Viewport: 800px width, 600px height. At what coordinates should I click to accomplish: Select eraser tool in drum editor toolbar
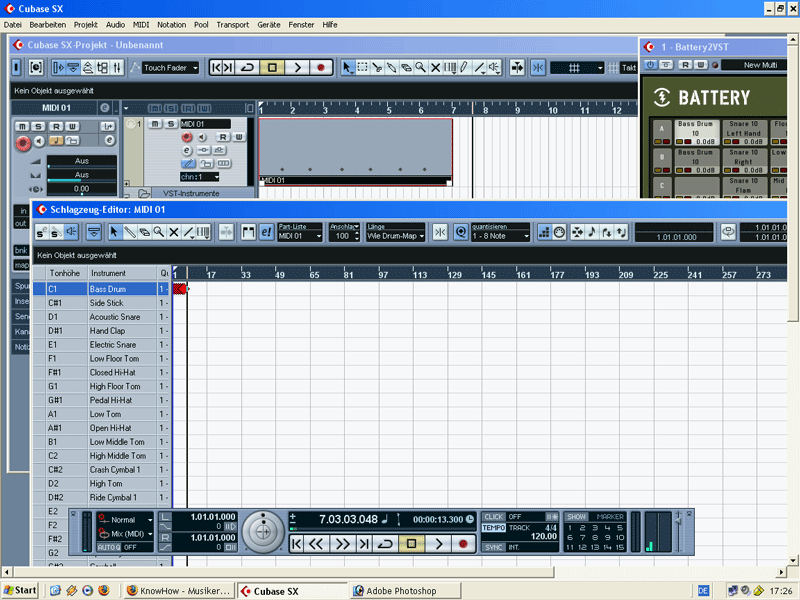click(x=144, y=233)
